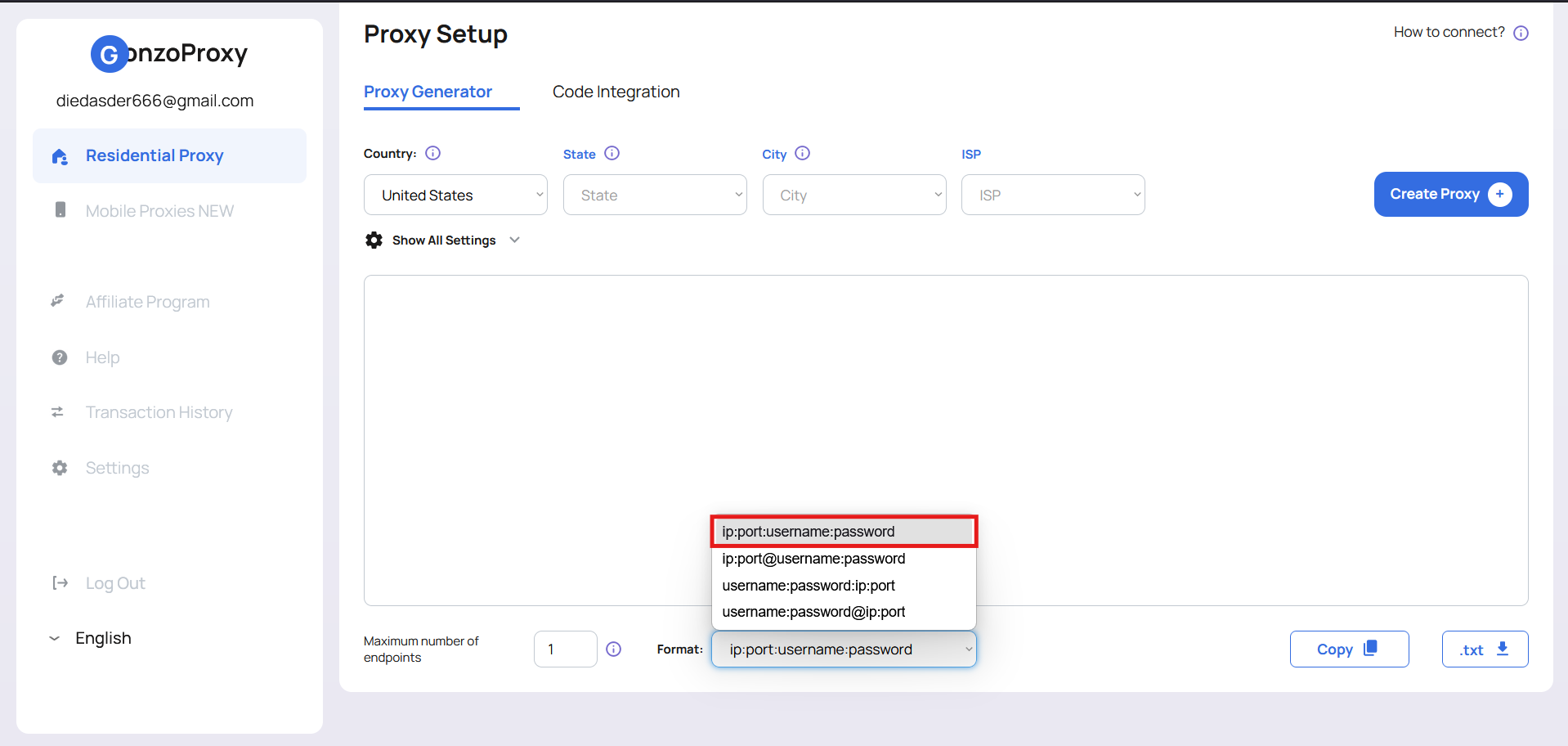Viewport: 1568px width, 746px height.
Task: Click the How to connect info icon
Action: (1521, 33)
